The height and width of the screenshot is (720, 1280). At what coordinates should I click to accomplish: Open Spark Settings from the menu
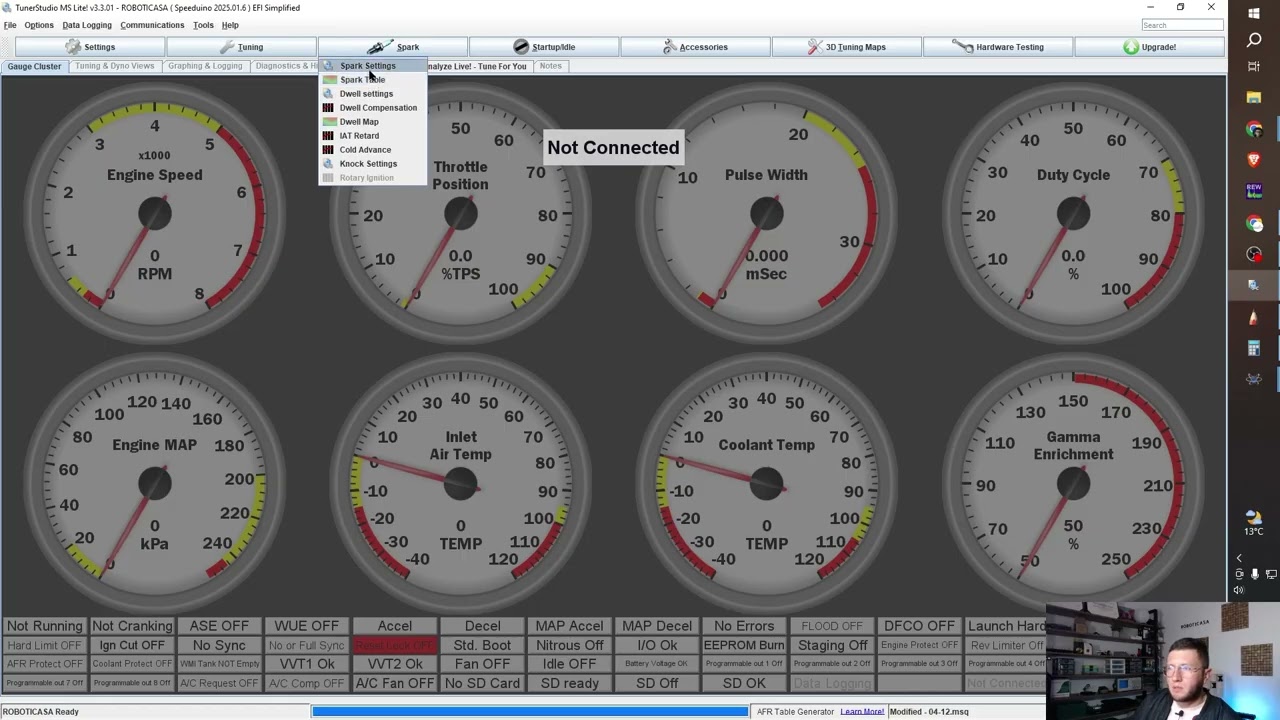coord(372,66)
